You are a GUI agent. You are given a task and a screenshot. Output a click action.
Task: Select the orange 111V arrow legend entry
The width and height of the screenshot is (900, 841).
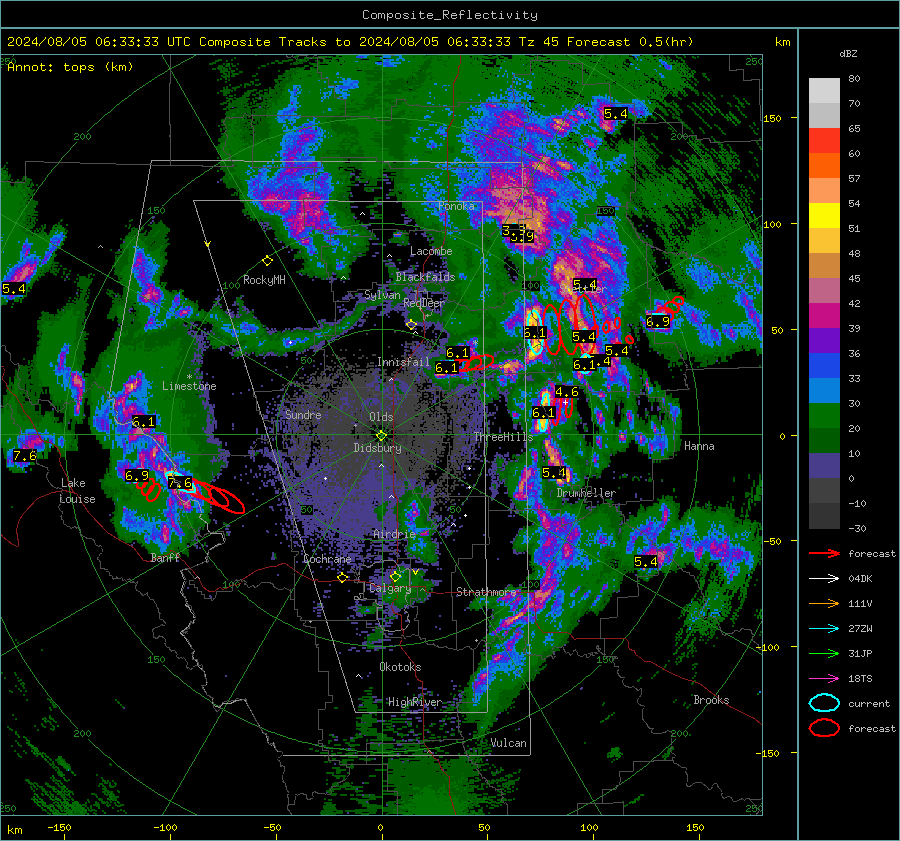824,603
